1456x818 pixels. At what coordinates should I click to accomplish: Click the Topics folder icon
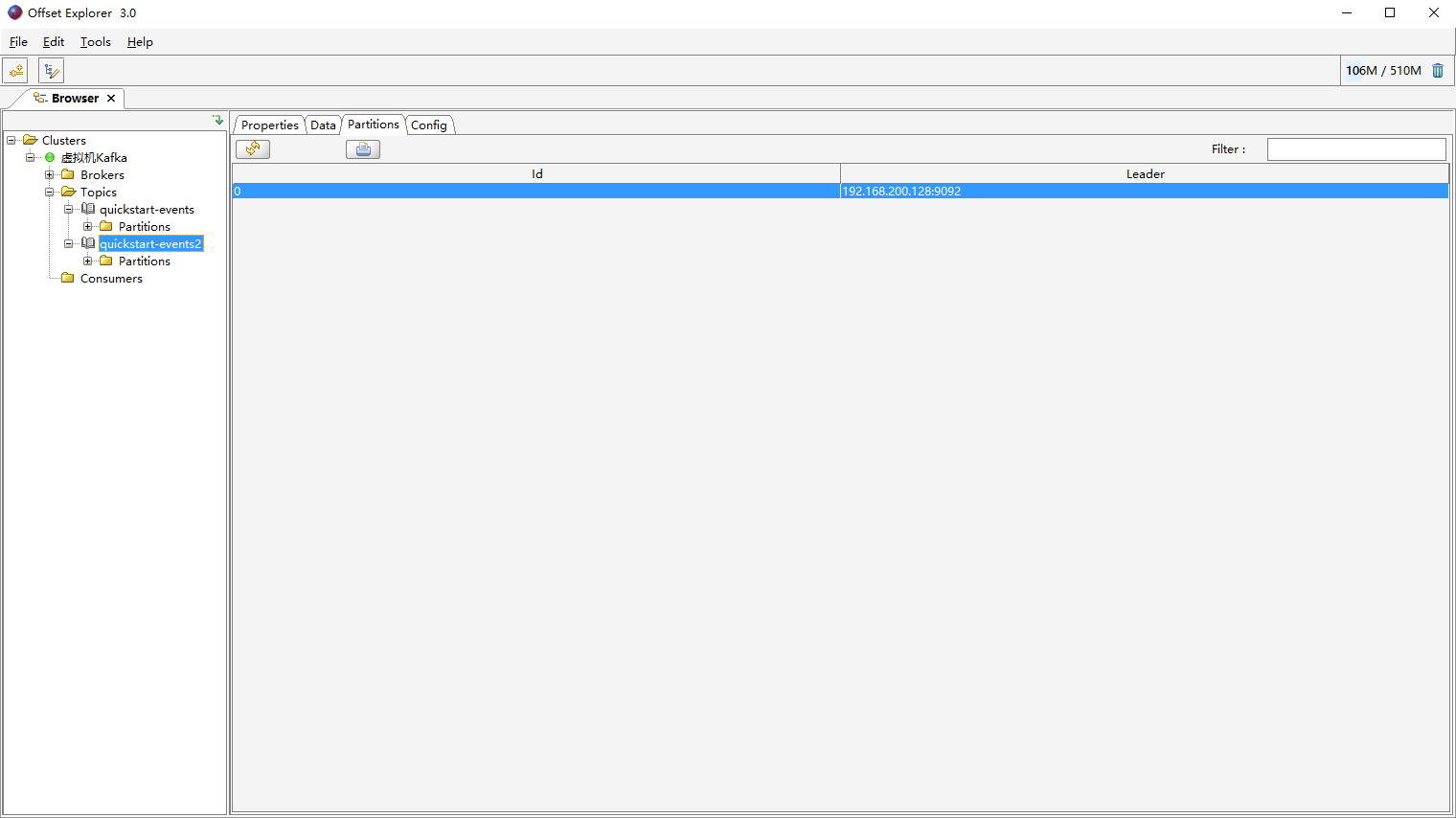coord(68,192)
